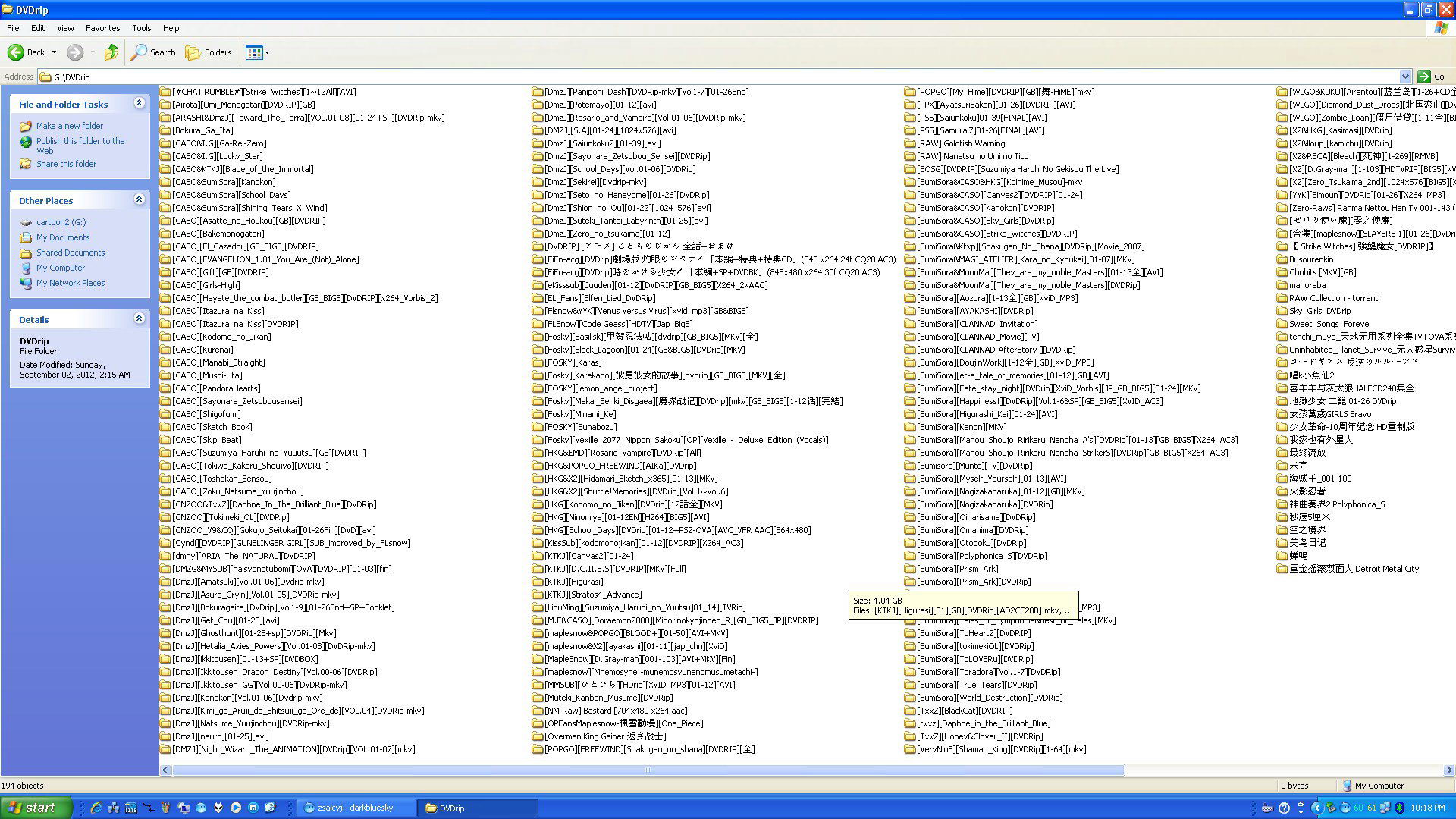Click the Back navigation arrow icon
Image resolution: width=1456 pixels, height=819 pixels.
[16, 52]
